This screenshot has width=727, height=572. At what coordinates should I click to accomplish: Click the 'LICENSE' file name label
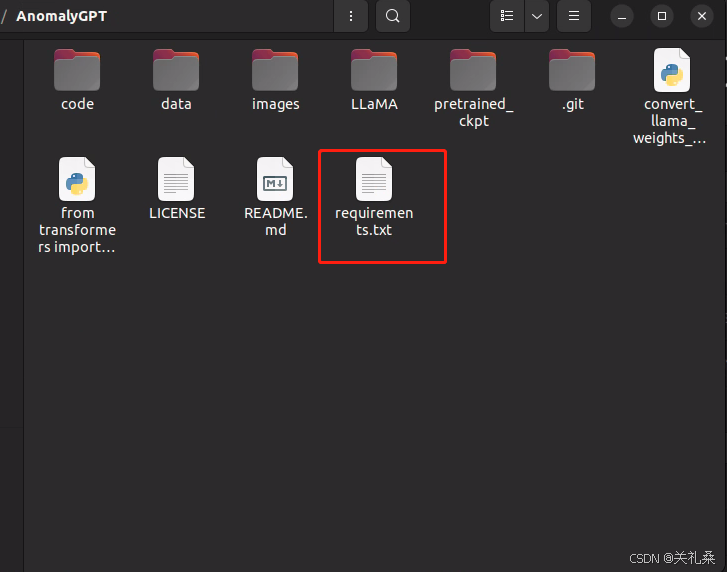pyautogui.click(x=177, y=213)
